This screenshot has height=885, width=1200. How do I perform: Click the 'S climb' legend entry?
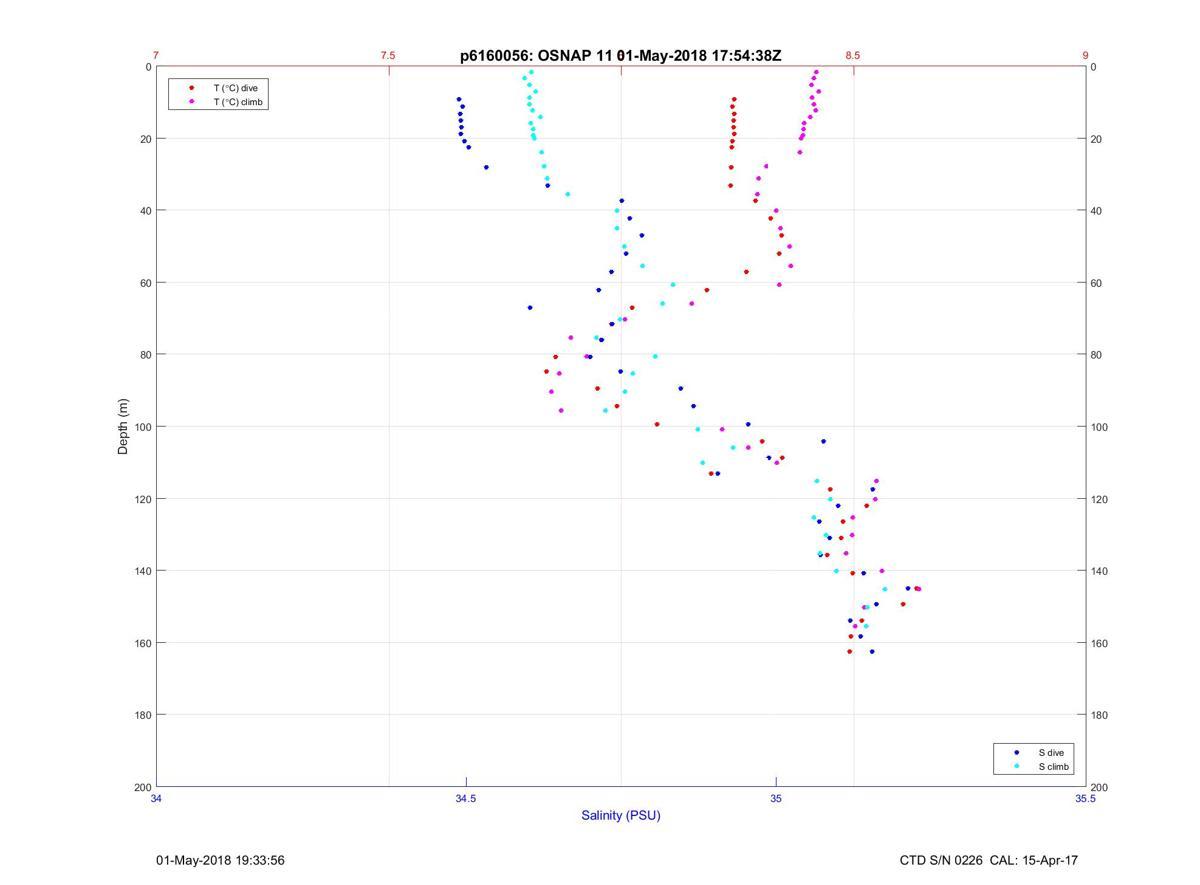point(1053,767)
